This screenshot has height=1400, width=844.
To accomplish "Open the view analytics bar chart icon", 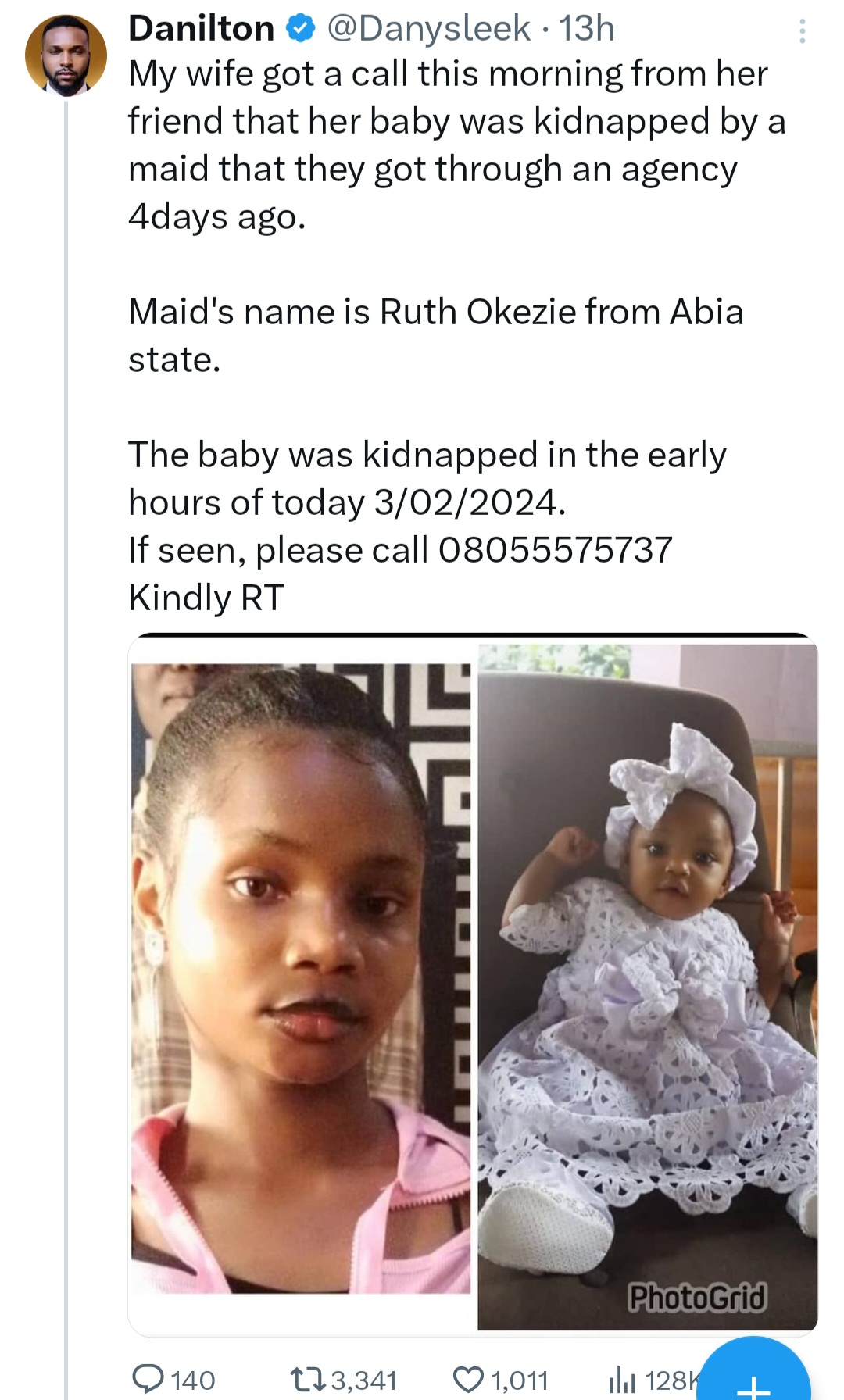I will pyautogui.click(x=622, y=1380).
